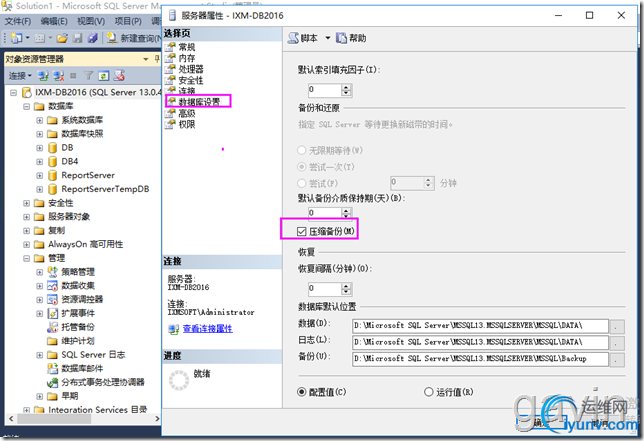
Task: Click browse button beside 日志(L) path
Action: [617, 343]
